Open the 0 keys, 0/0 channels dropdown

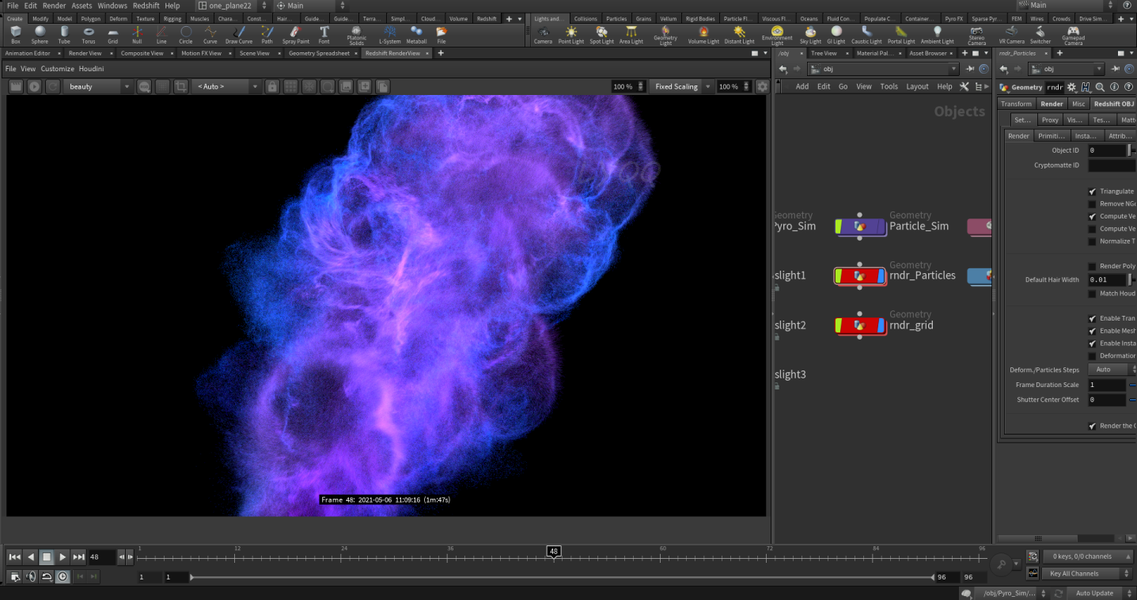pyautogui.click(x=1086, y=556)
